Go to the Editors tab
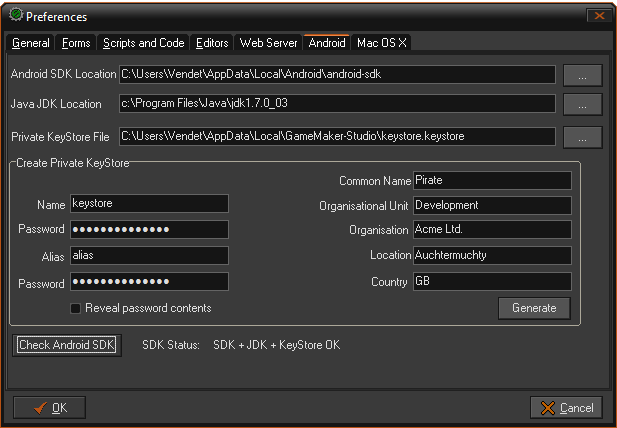 pos(212,43)
